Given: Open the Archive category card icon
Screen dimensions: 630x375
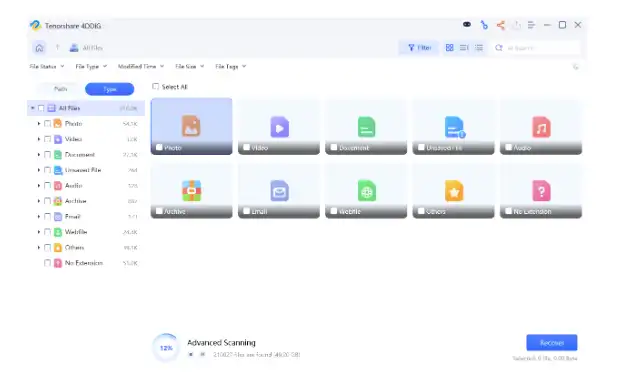Looking at the screenshot, I should pyautogui.click(x=192, y=191).
